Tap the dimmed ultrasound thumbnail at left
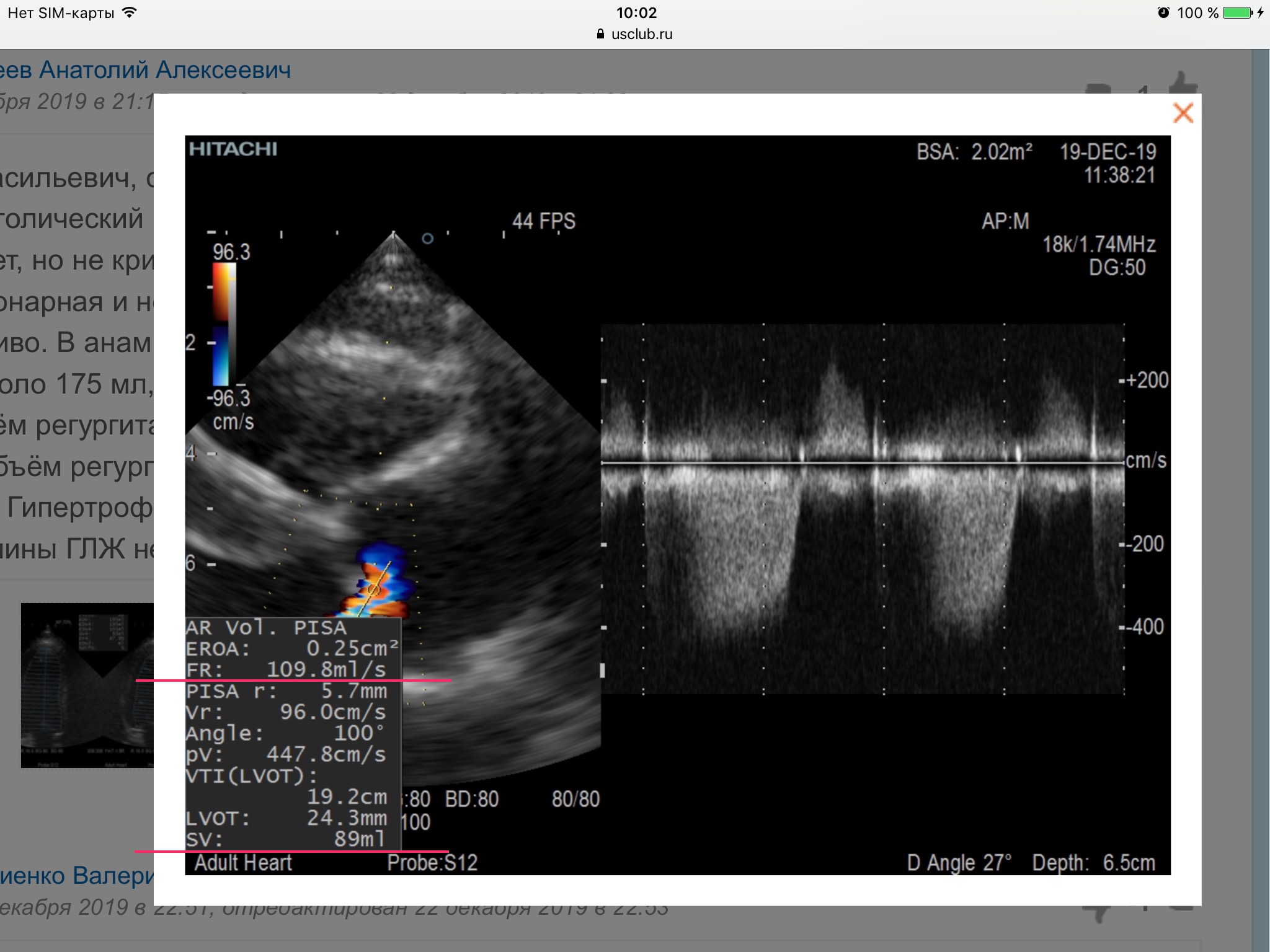 87,685
